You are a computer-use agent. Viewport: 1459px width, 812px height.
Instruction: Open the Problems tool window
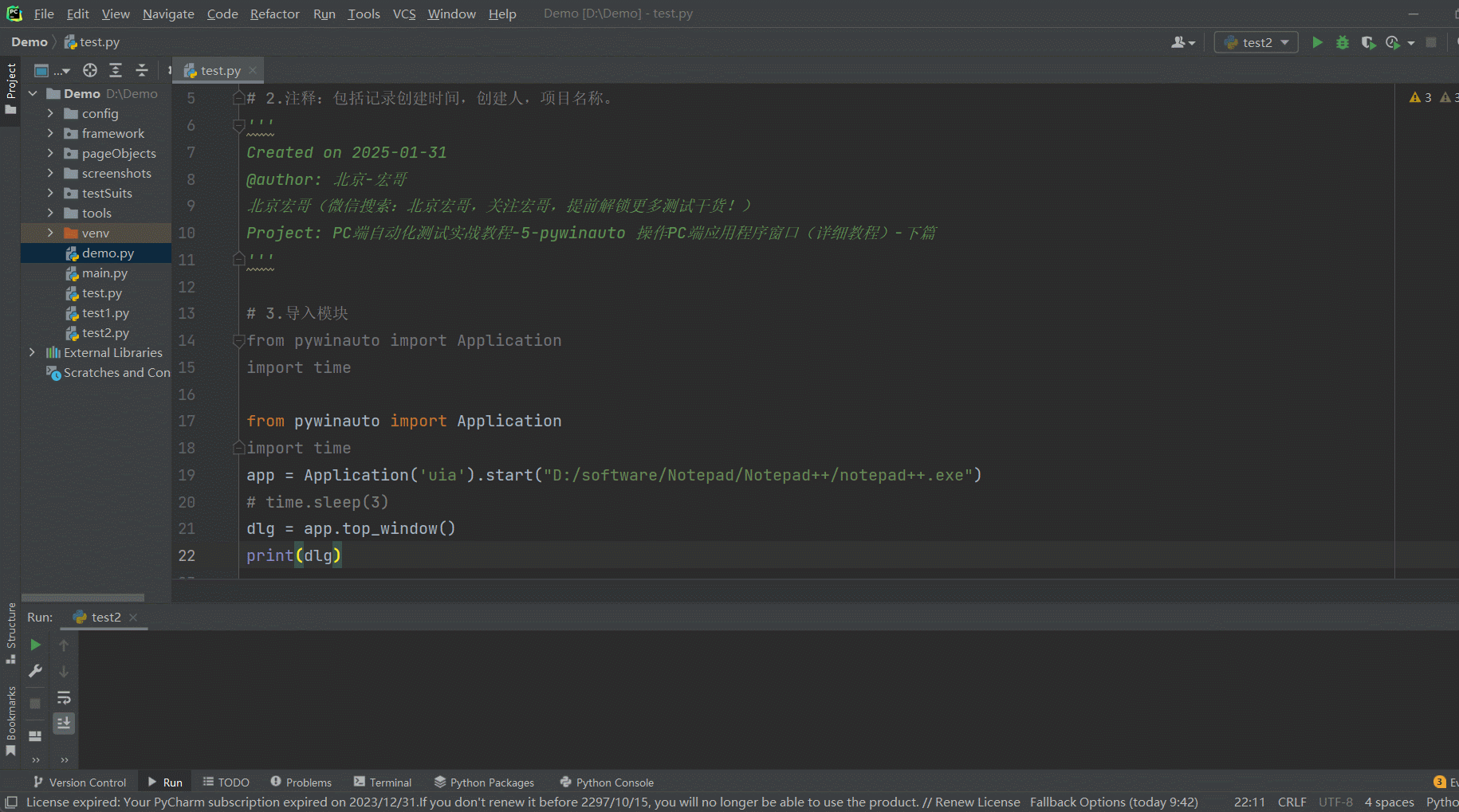pos(301,783)
